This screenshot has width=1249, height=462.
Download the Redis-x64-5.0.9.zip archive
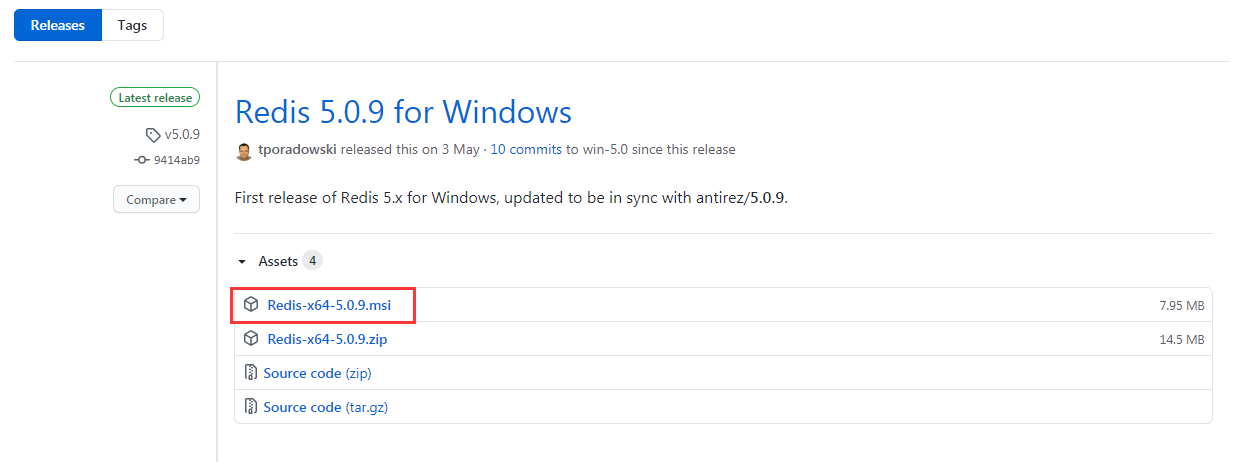[327, 339]
